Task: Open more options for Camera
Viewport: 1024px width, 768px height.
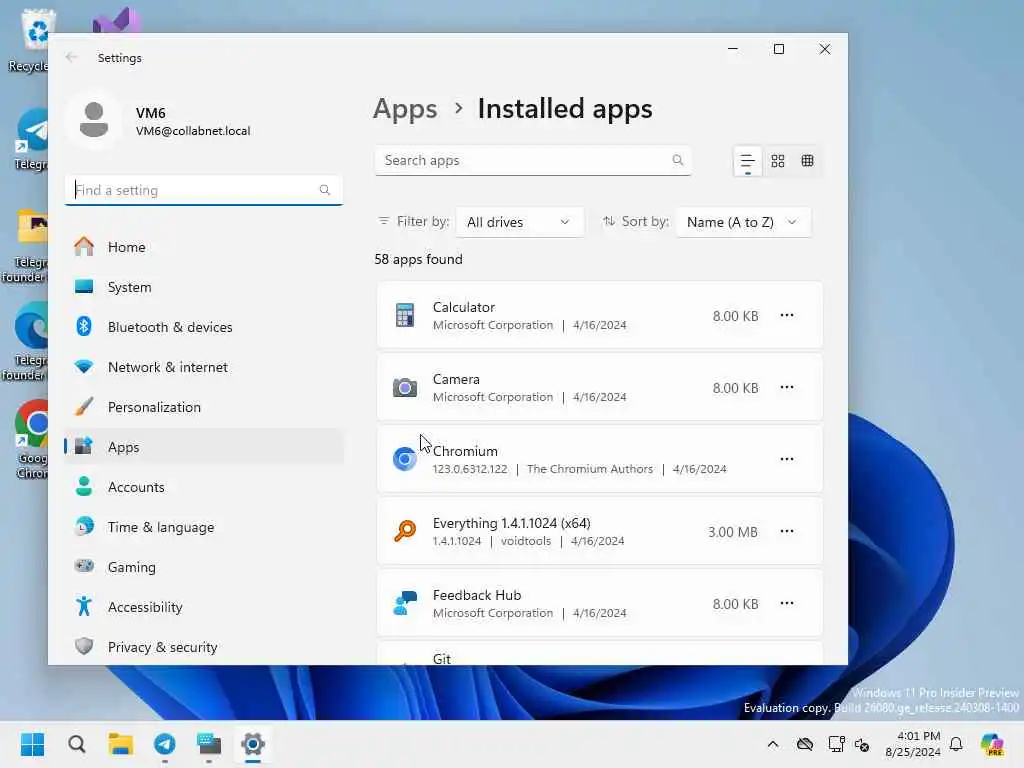Action: [x=787, y=387]
